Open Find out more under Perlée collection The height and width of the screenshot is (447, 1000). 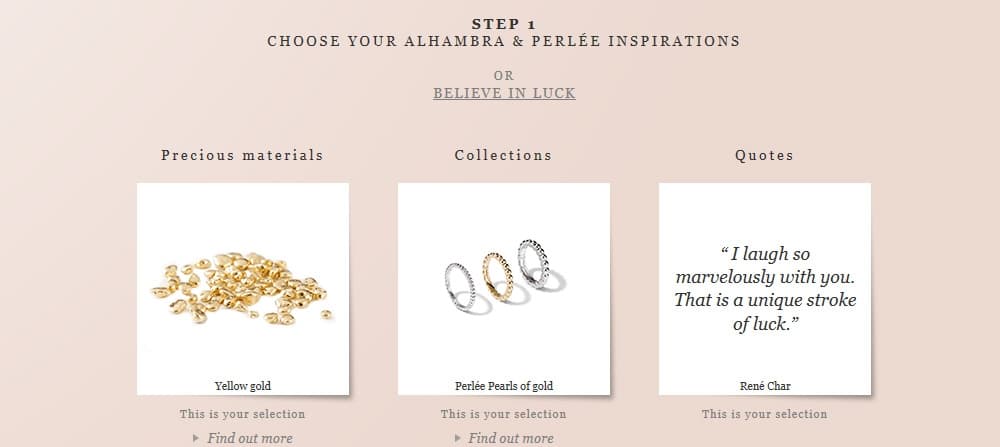point(511,438)
